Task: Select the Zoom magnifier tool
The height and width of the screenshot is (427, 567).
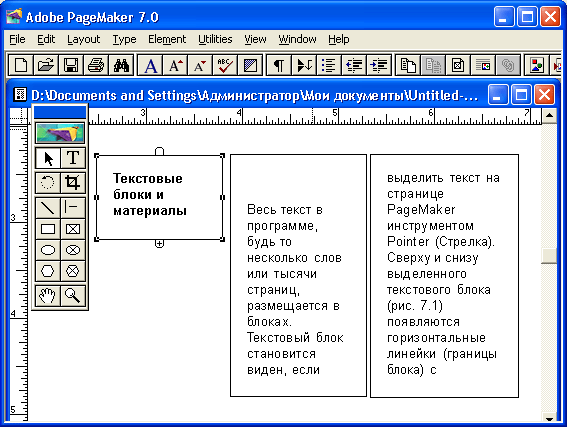Action: (73, 296)
